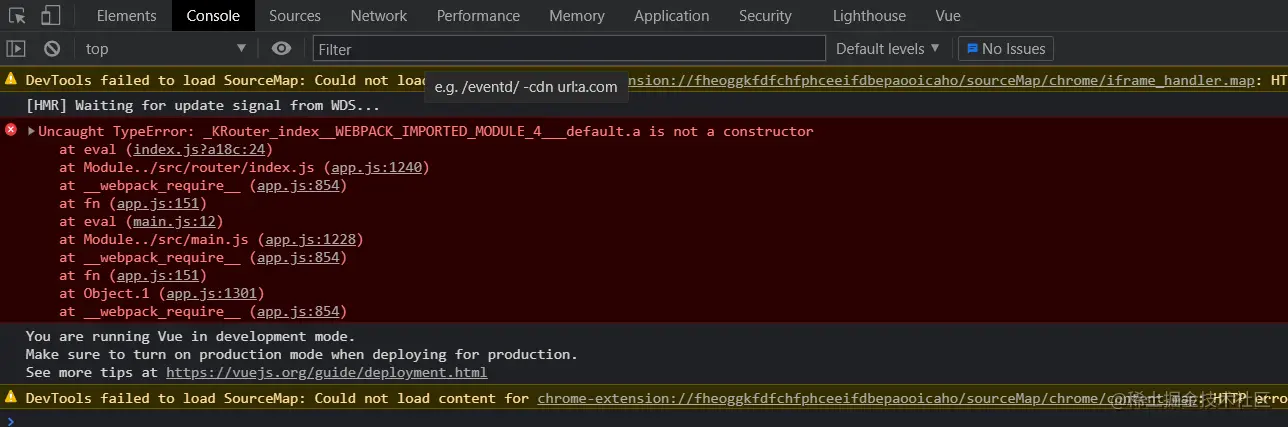
Task: Open live expression eye icon
Action: [x=282, y=49]
